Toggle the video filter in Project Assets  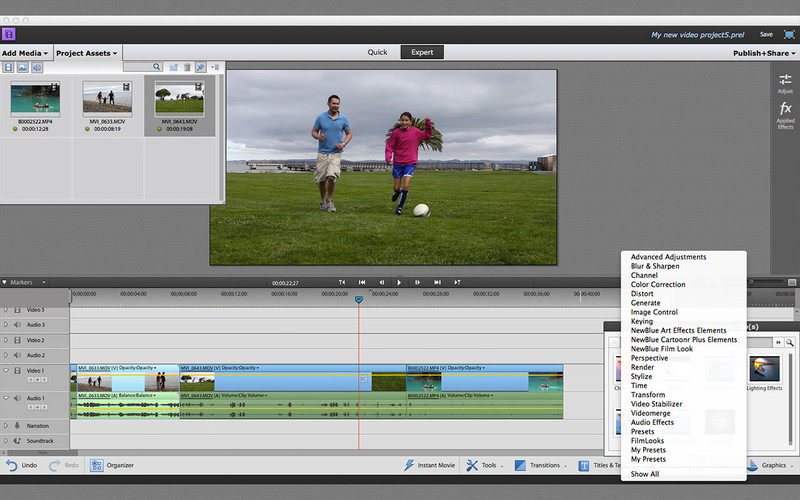[9, 68]
